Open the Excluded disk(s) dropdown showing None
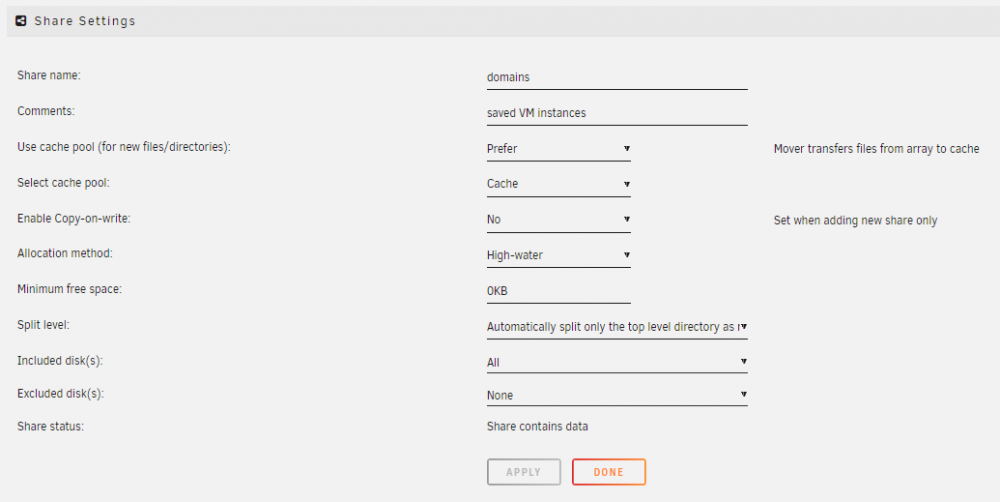The image size is (1000, 502). [x=617, y=395]
